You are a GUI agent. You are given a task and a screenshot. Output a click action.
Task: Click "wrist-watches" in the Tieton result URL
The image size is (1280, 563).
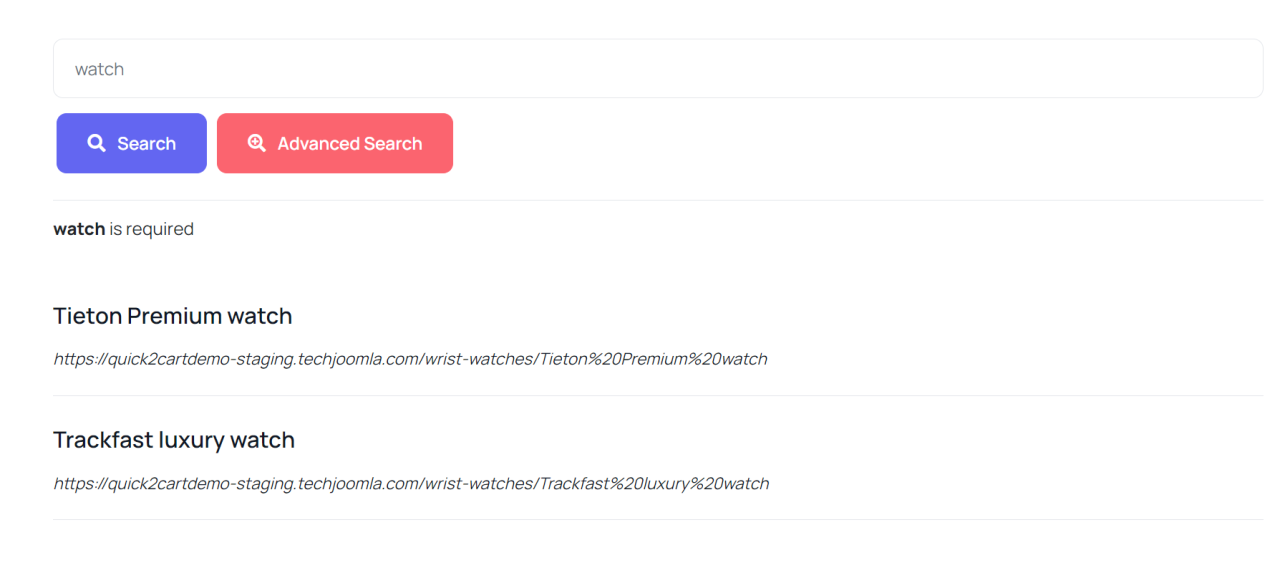479,359
